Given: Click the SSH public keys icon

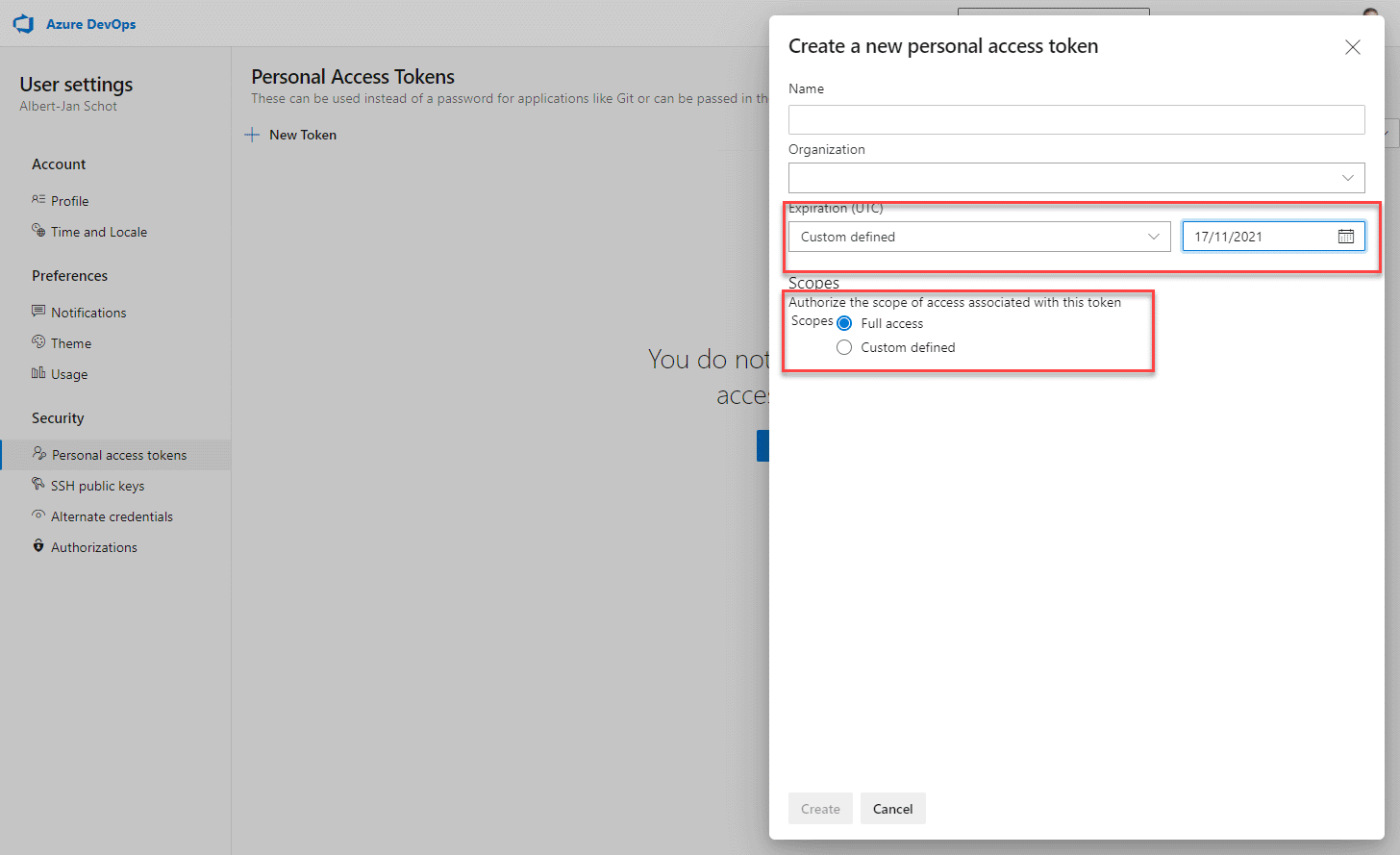Looking at the screenshot, I should tap(38, 484).
